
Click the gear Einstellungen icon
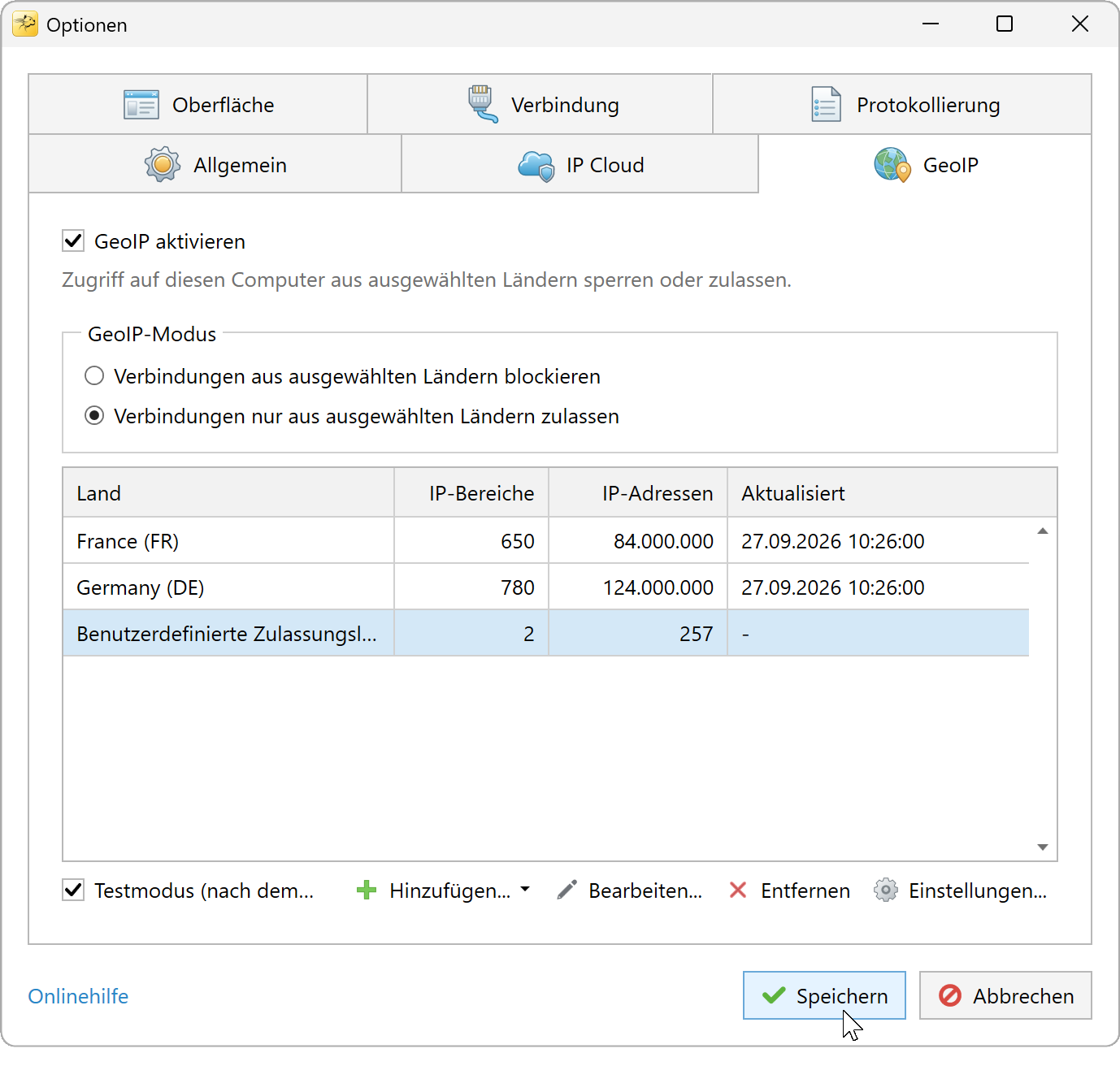(x=886, y=890)
